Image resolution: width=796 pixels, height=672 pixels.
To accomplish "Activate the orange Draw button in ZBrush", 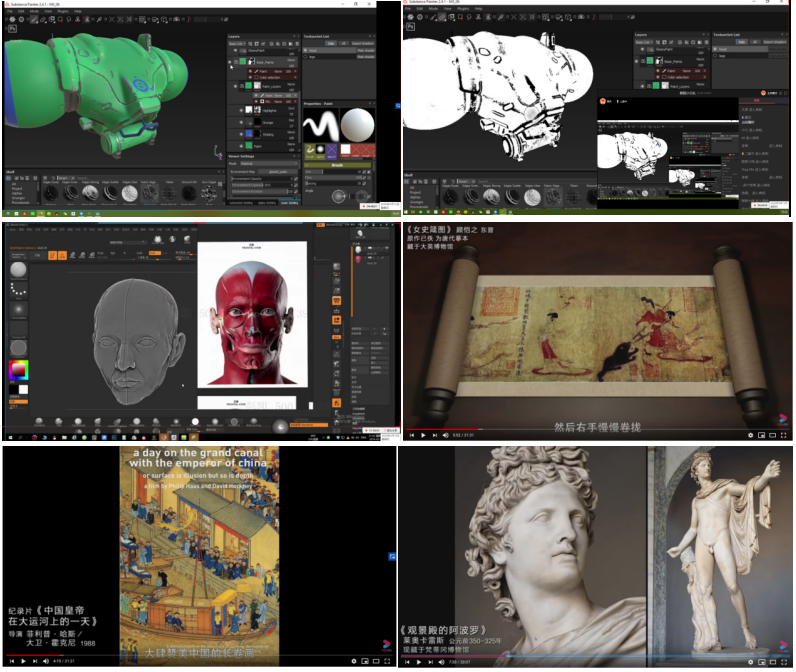I will click(62, 255).
